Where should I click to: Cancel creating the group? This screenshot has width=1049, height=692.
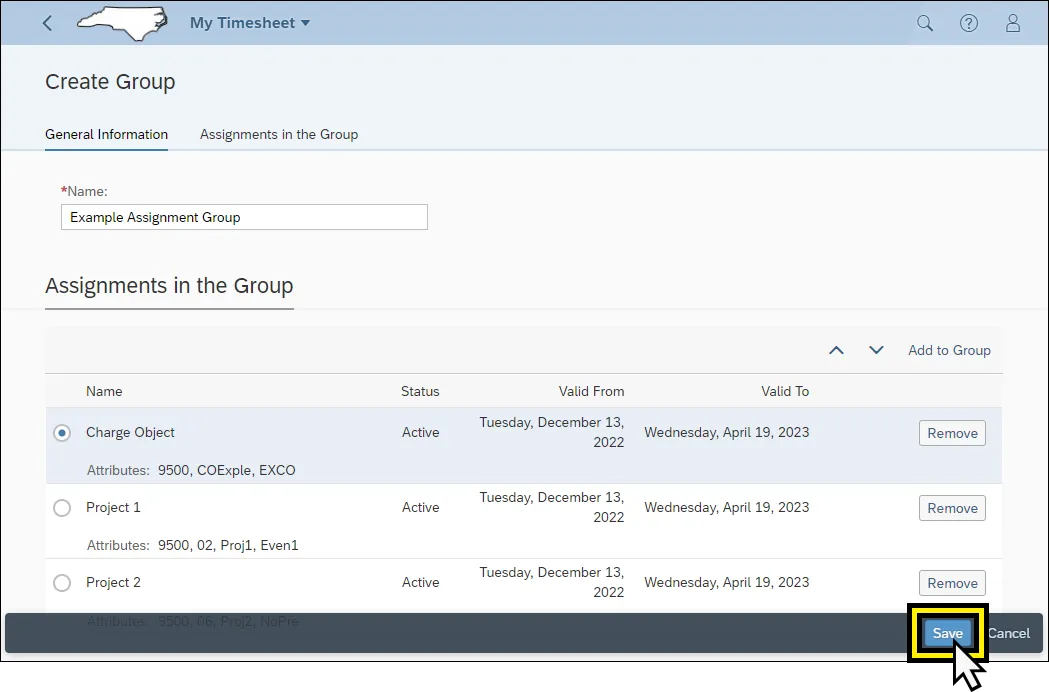[x=1009, y=633]
